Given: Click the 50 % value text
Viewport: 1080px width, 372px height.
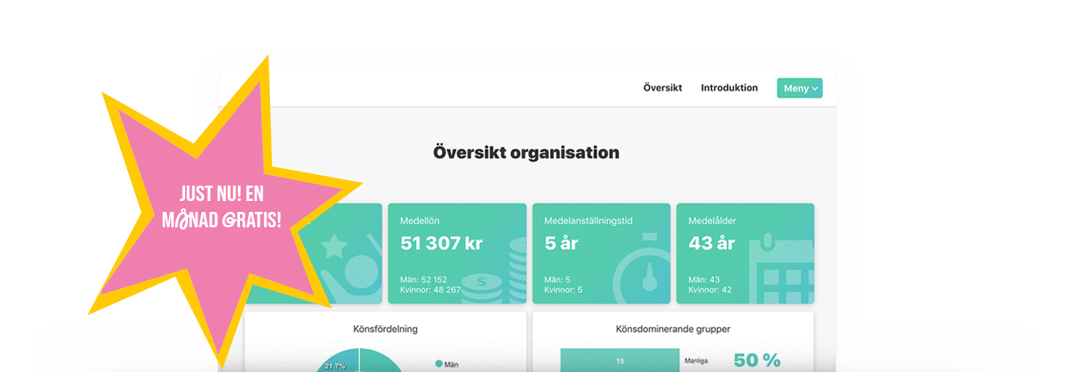Looking at the screenshot, I should 757,360.
